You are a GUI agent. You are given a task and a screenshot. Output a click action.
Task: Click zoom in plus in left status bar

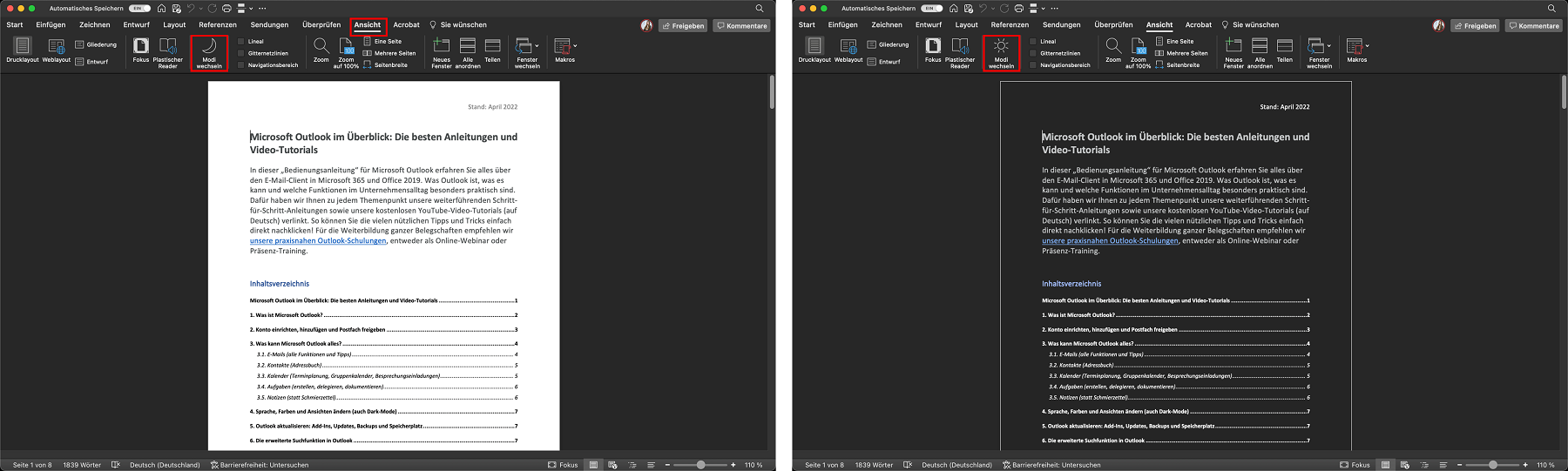733,465
